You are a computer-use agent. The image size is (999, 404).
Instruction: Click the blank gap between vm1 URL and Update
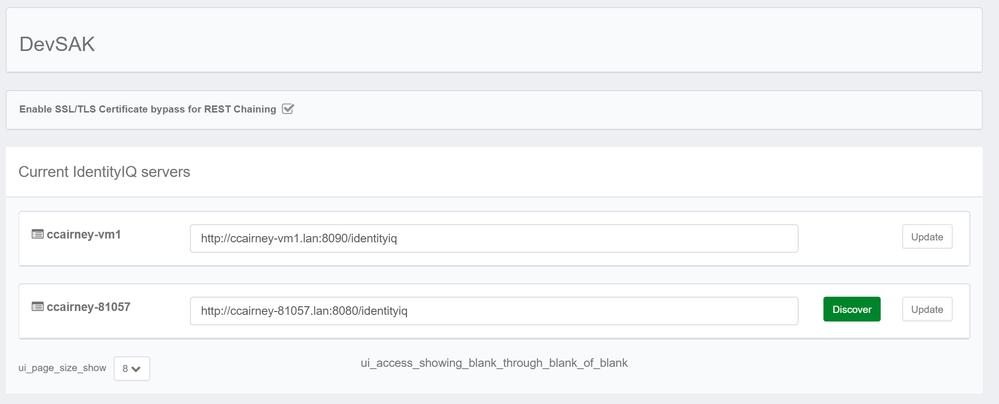click(850, 238)
